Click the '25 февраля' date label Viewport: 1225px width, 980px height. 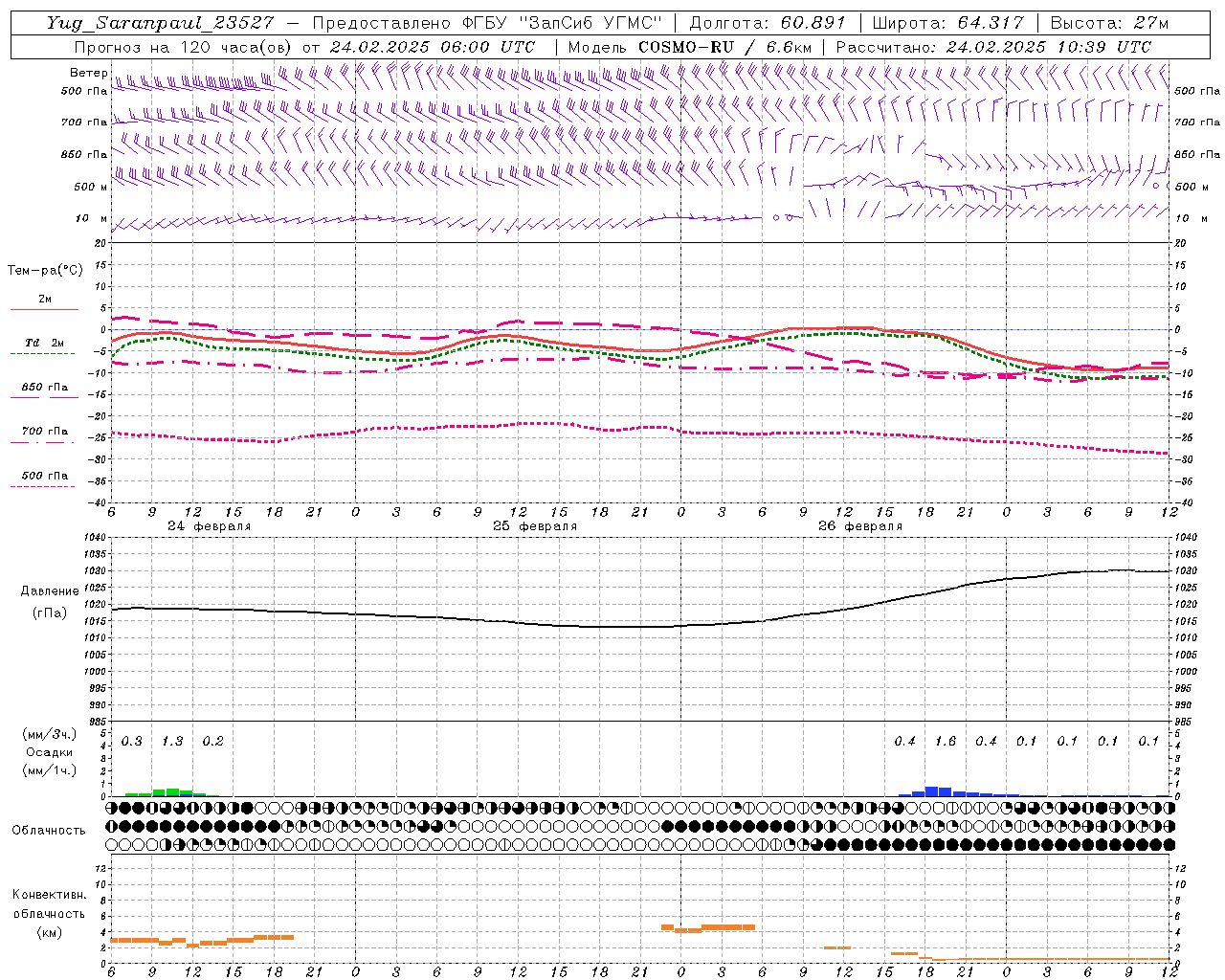[535, 526]
